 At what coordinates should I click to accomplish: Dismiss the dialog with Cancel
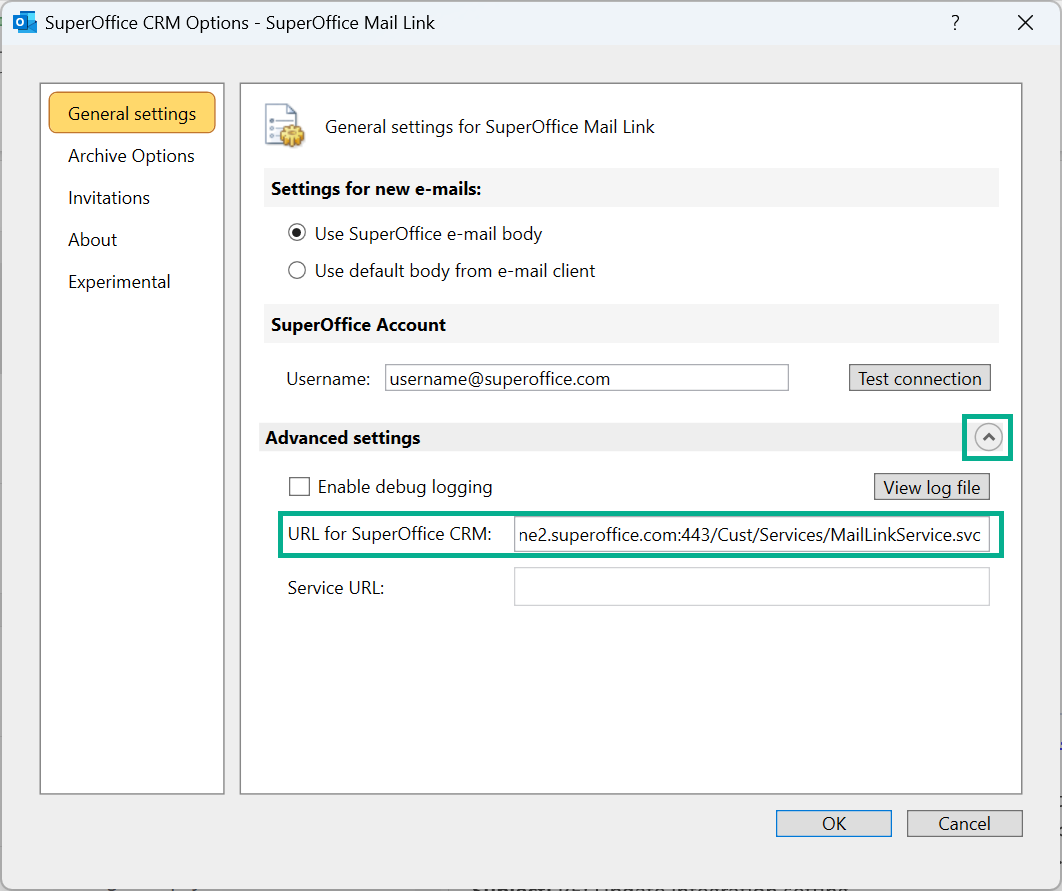coord(964,823)
